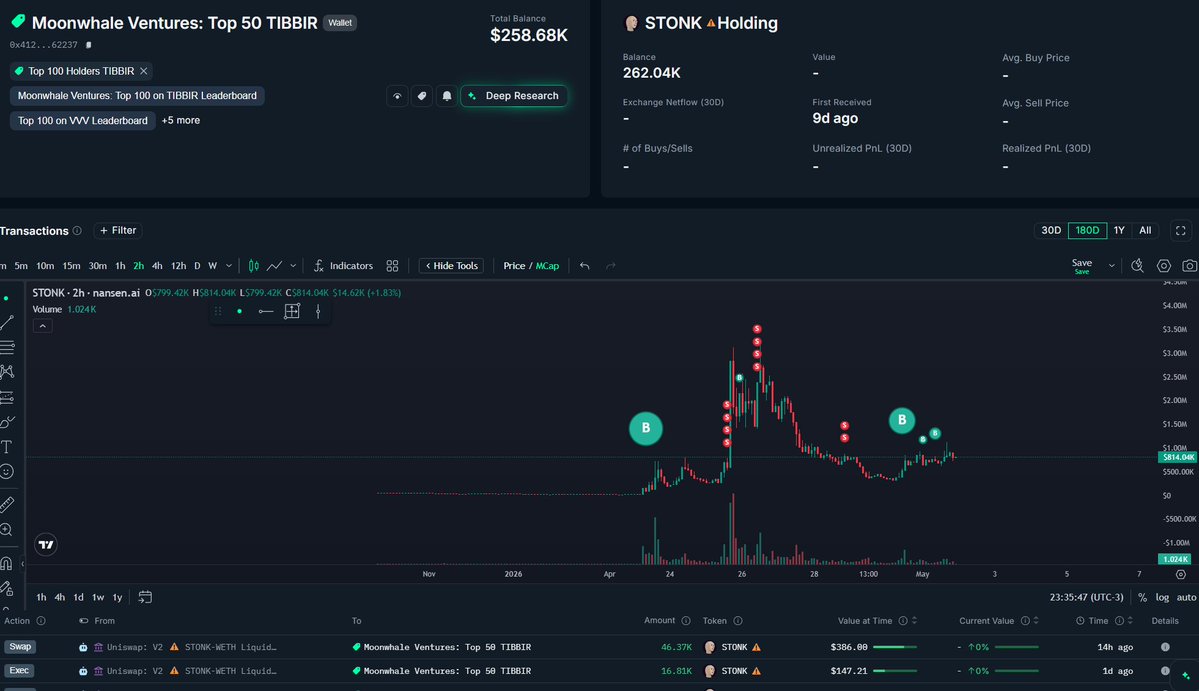Sort by the Value at Time column

pyautogui.click(x=913, y=621)
